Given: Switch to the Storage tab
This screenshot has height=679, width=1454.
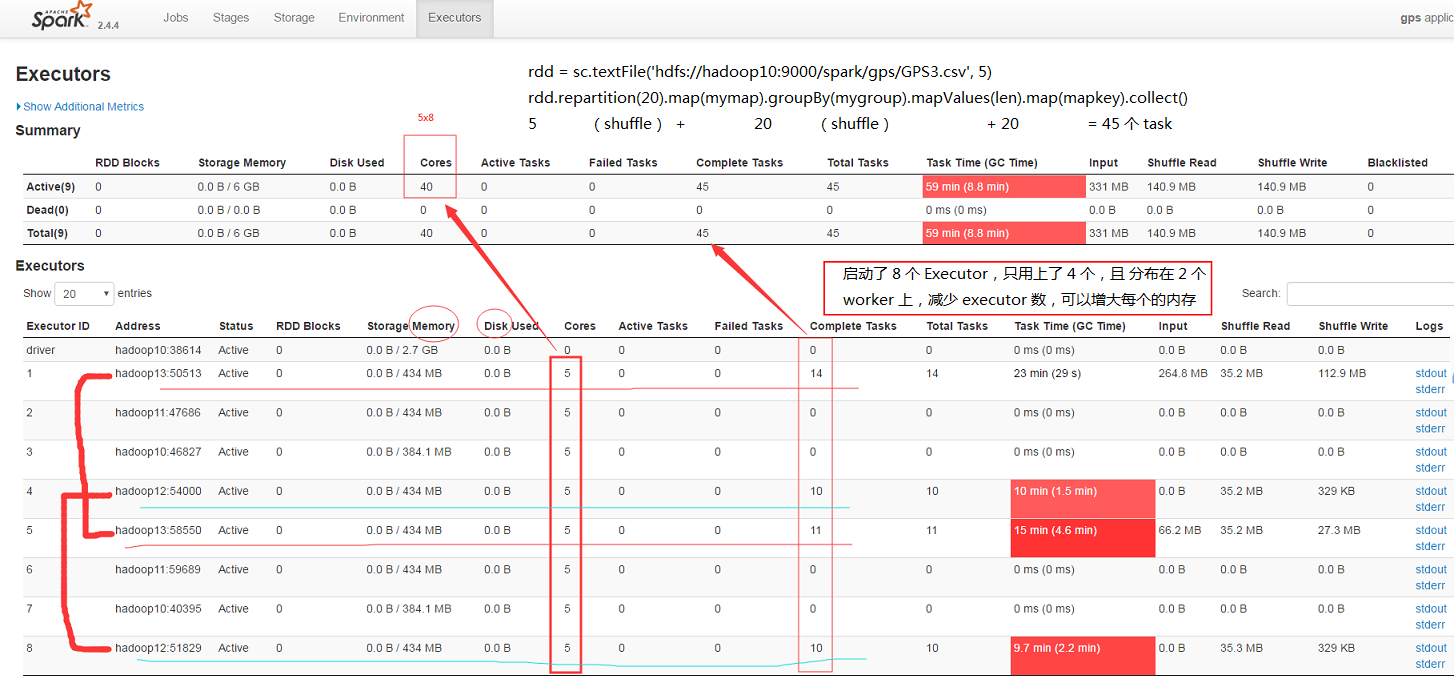Looking at the screenshot, I should (x=294, y=18).
